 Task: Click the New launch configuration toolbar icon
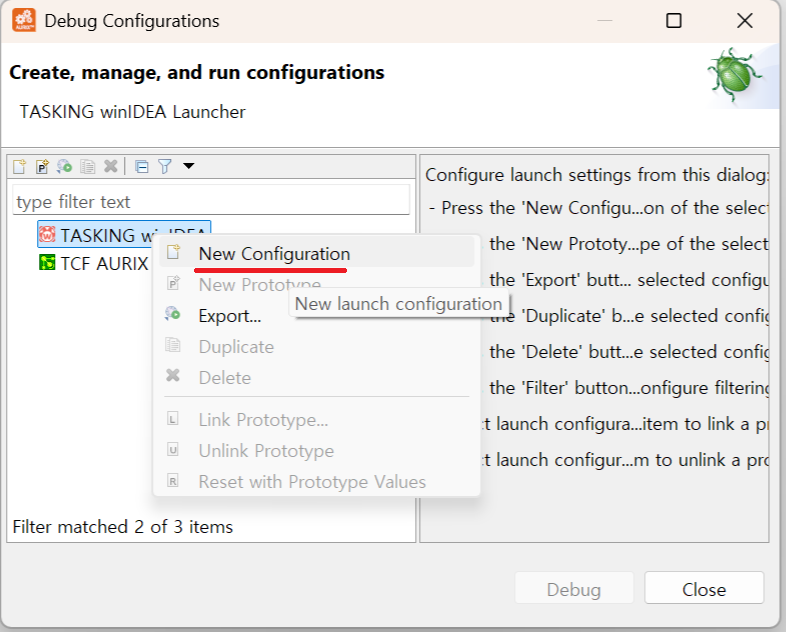(19, 167)
